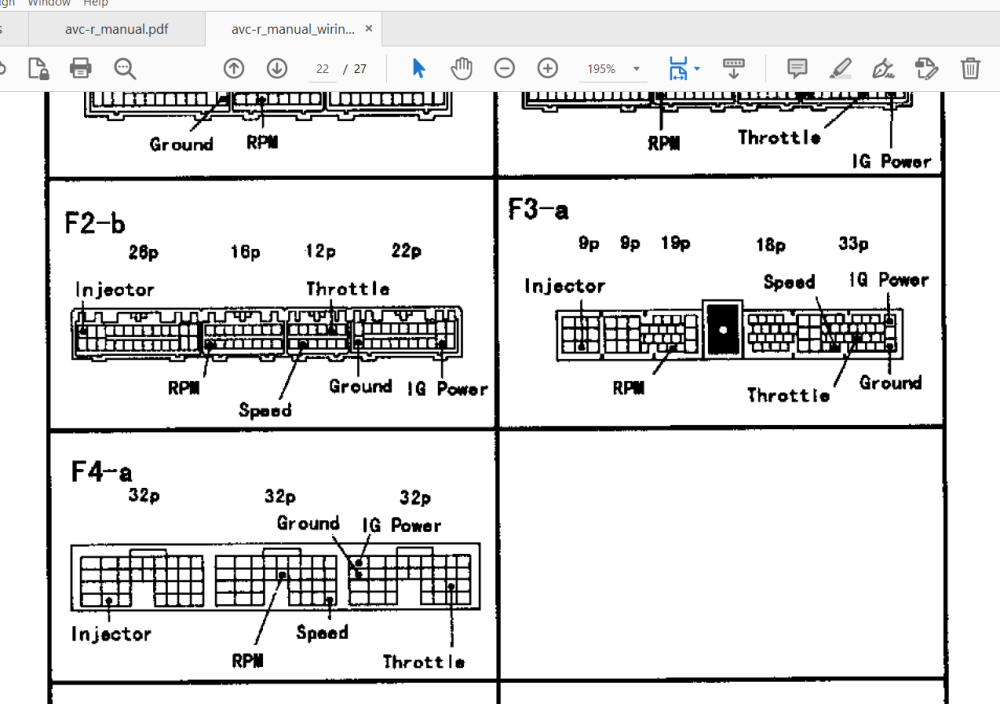Click the IG Power label in F2-b

coord(447,388)
